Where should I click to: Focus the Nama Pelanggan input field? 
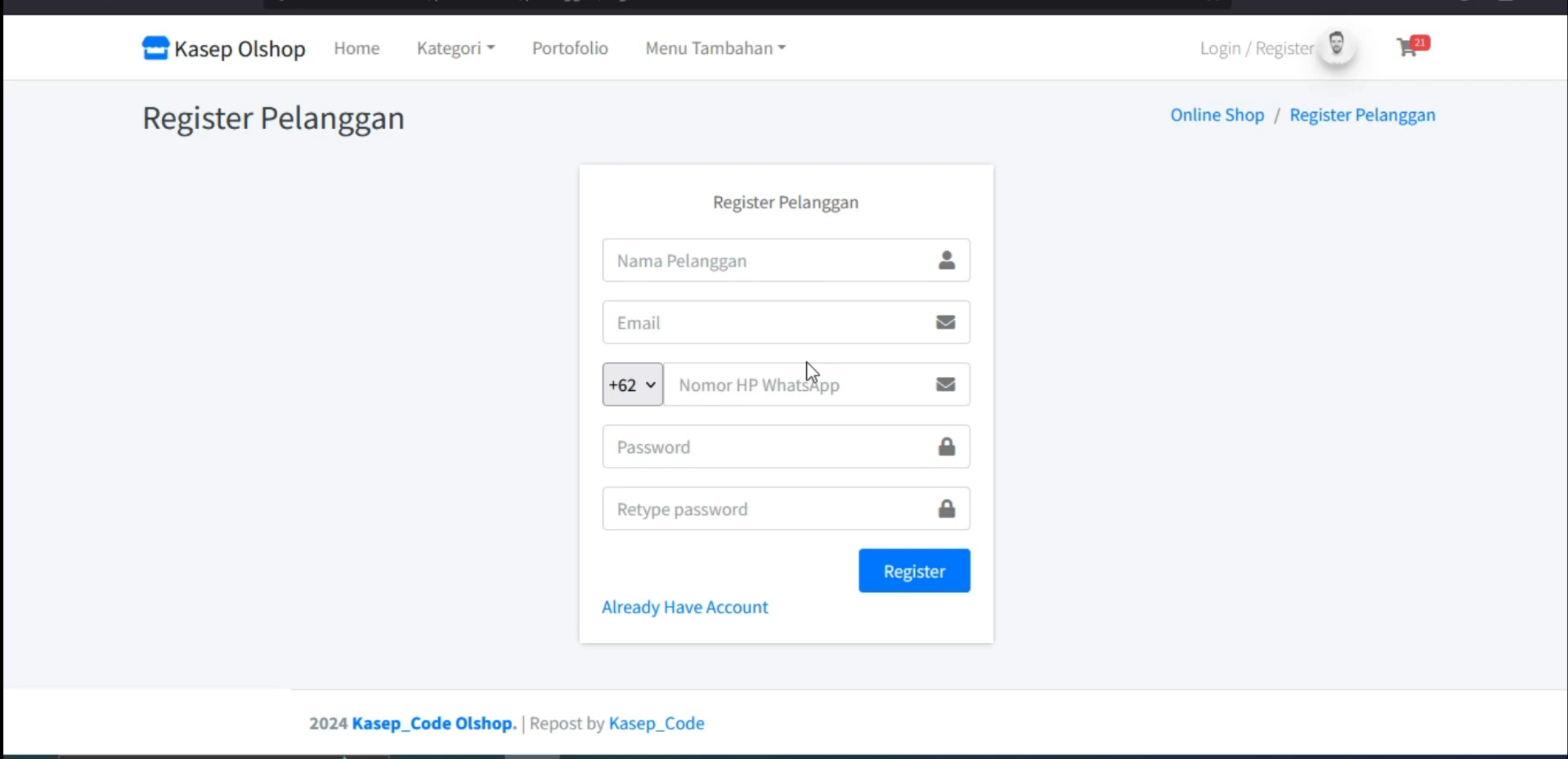(786, 260)
